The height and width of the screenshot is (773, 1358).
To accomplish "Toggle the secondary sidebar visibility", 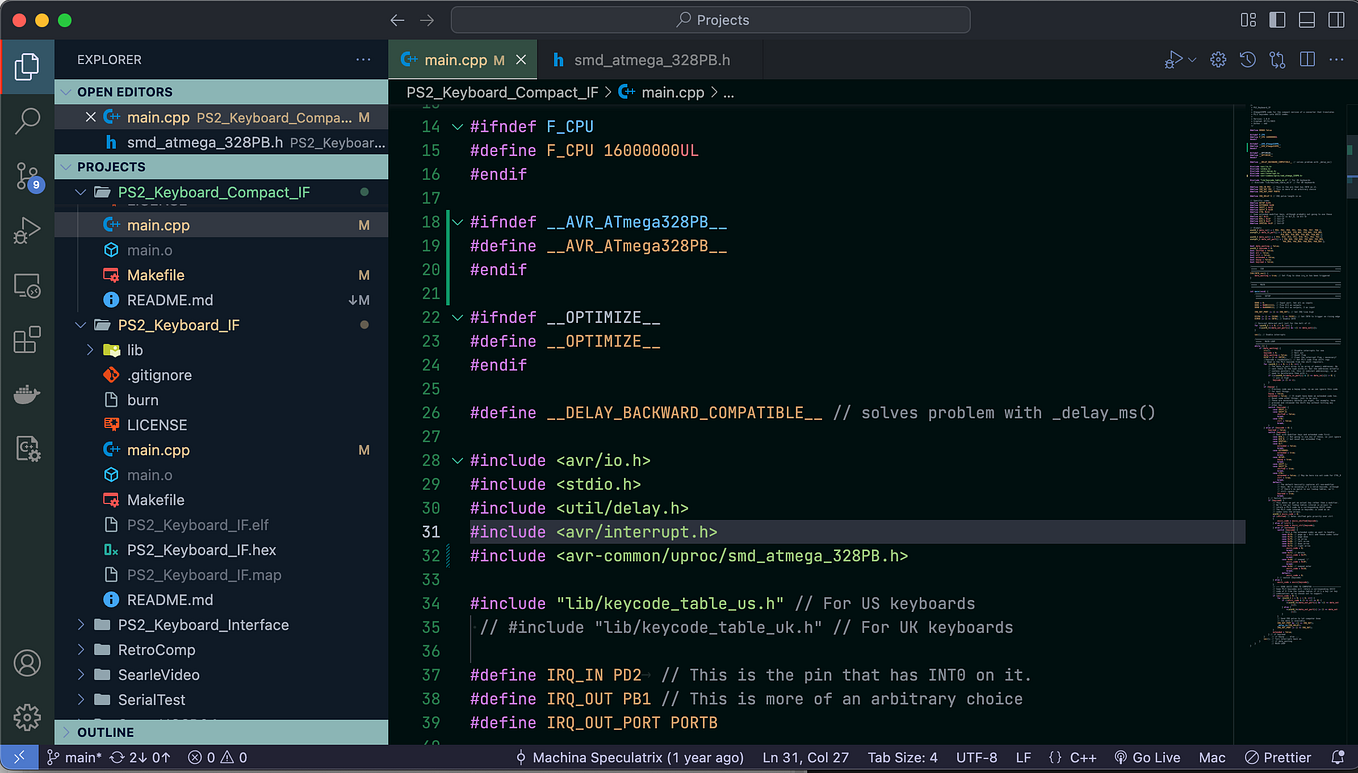I will pos(1336,19).
